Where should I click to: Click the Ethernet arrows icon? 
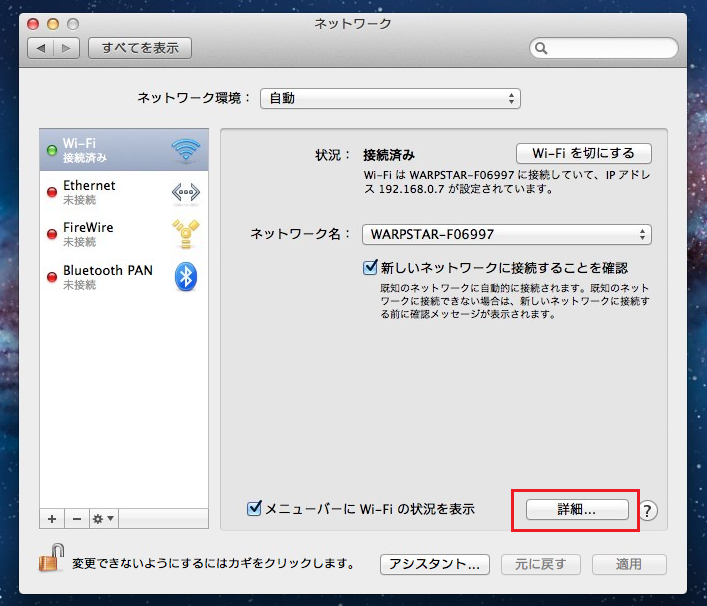(185, 192)
